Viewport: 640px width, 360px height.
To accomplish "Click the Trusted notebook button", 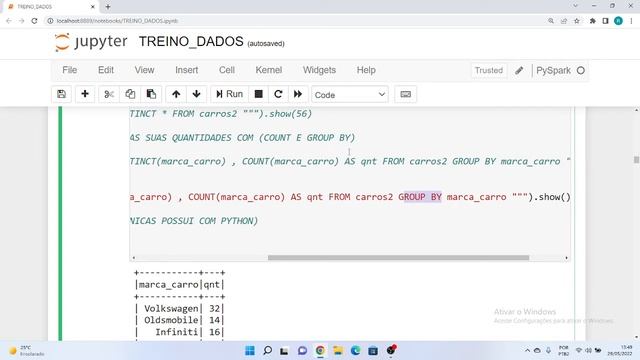I will [489, 70].
